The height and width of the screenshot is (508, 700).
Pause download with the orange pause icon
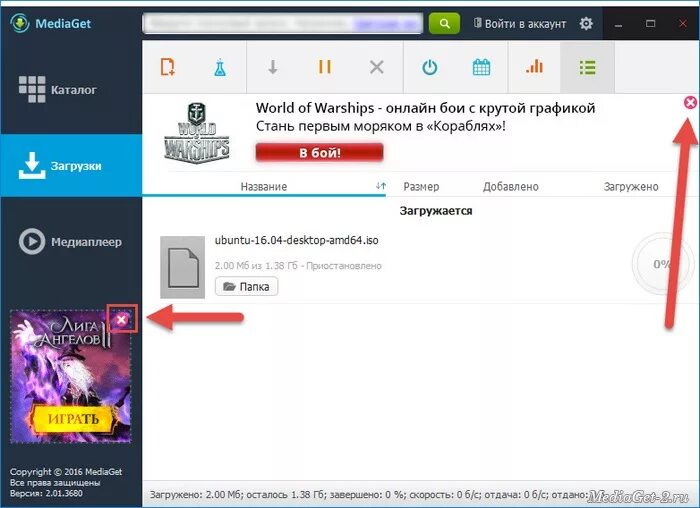(325, 67)
